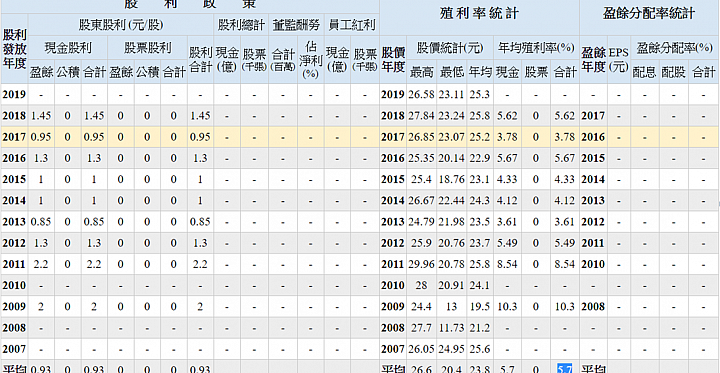Select the 18.76 lowest price cell
The image size is (720, 373).
tap(451, 180)
